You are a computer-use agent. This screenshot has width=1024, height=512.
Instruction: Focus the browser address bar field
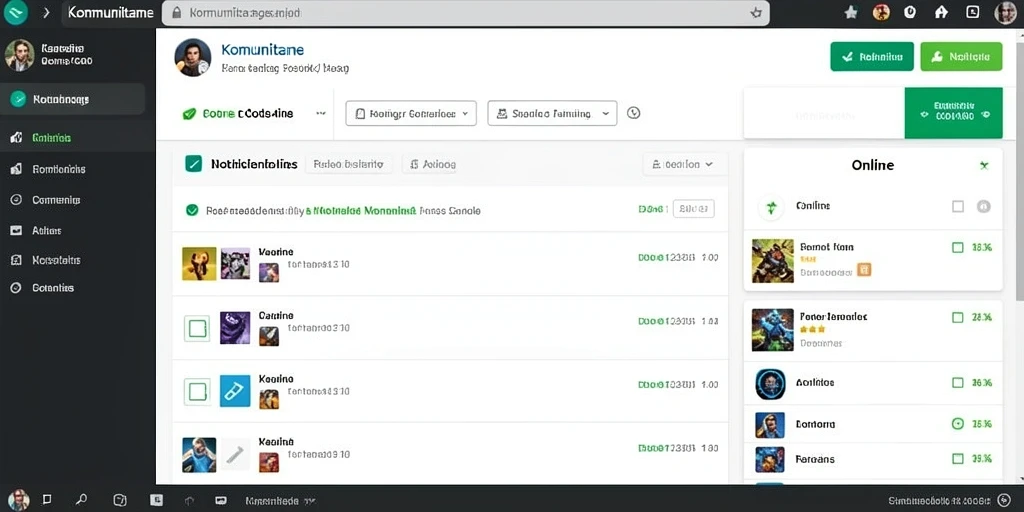(466, 12)
